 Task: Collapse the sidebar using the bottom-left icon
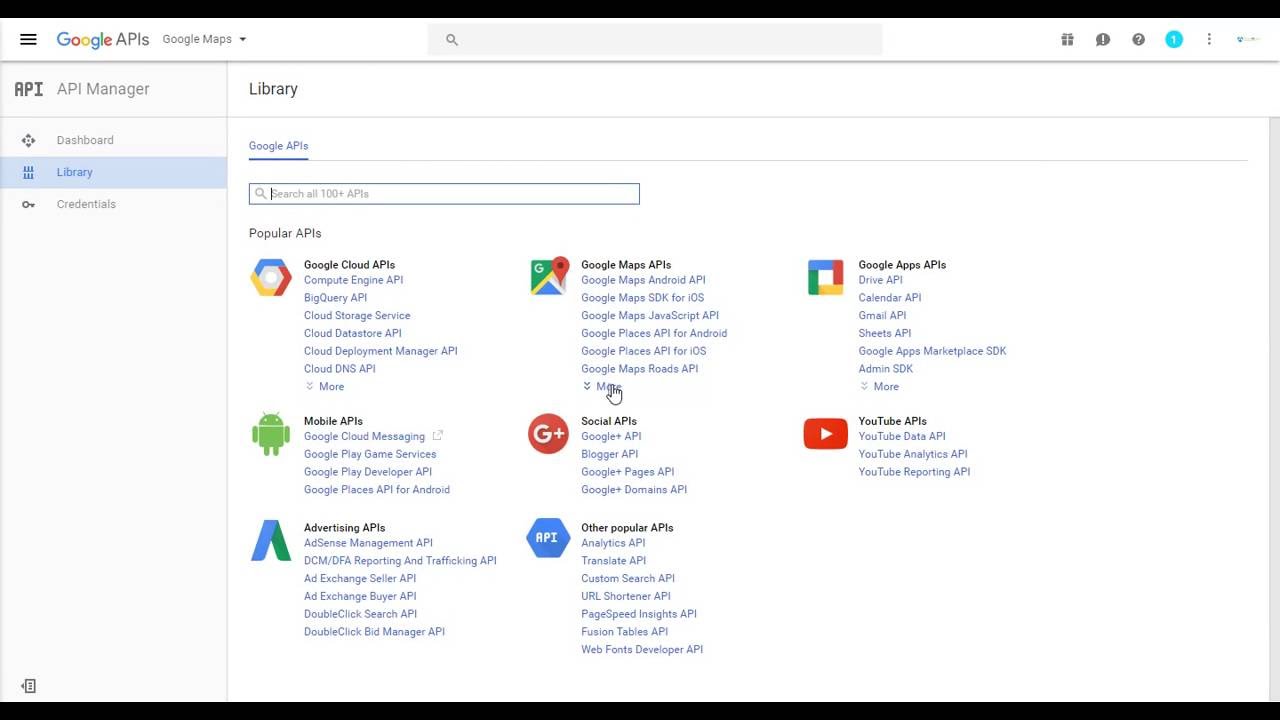pos(28,686)
